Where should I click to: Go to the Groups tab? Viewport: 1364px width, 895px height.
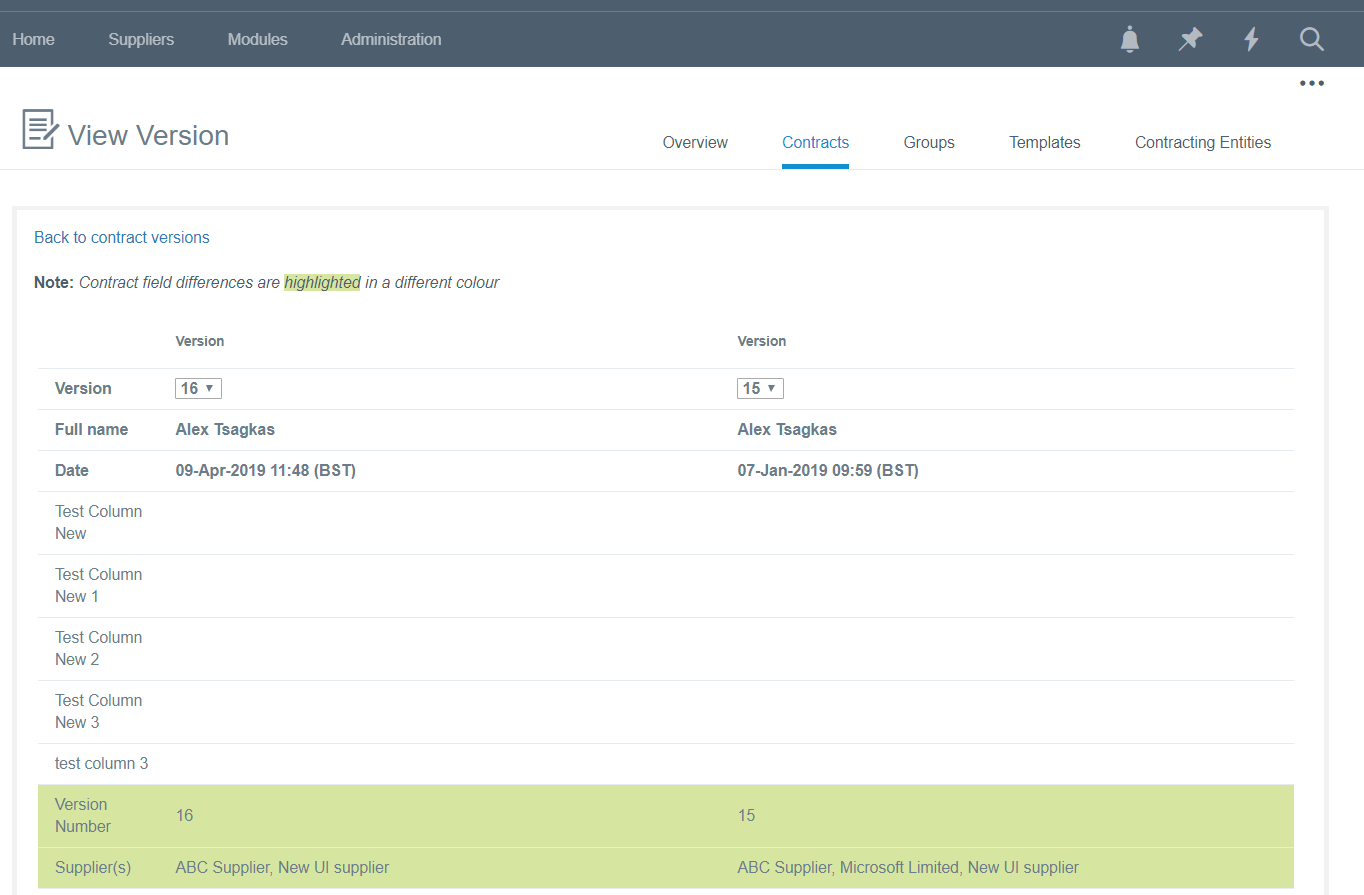tap(929, 143)
